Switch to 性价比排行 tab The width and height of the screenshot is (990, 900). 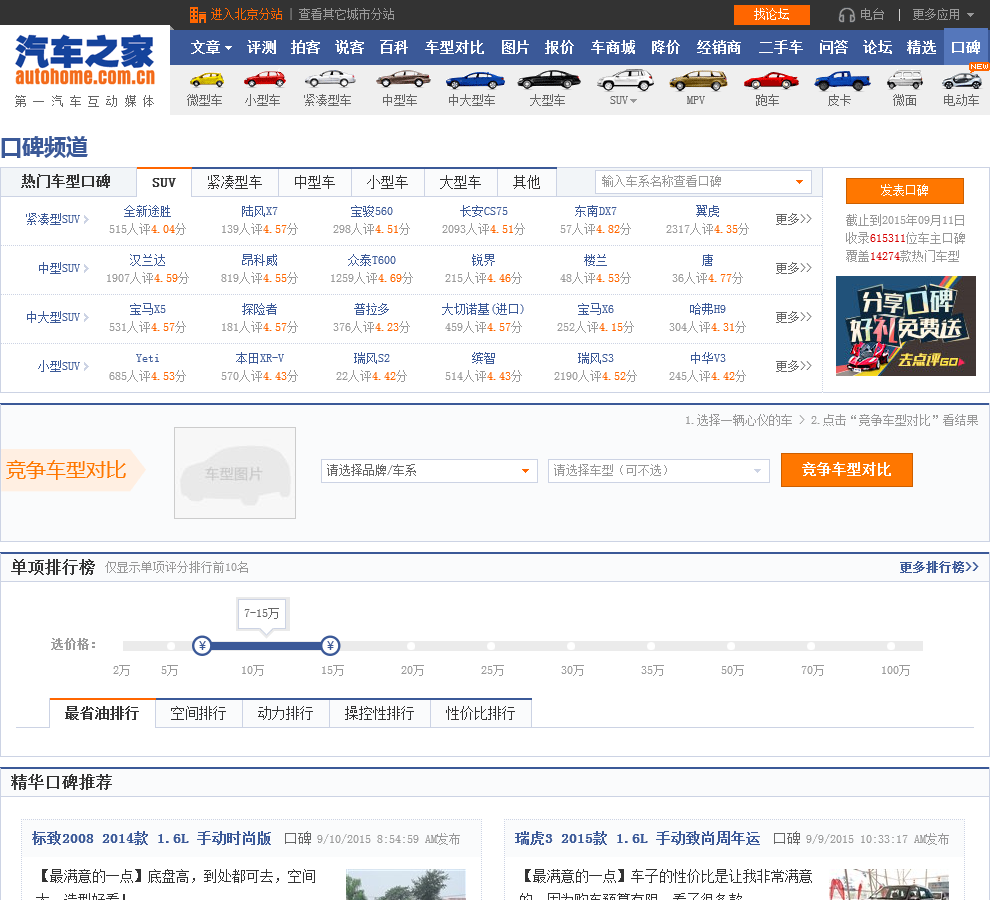pyautogui.click(x=480, y=713)
